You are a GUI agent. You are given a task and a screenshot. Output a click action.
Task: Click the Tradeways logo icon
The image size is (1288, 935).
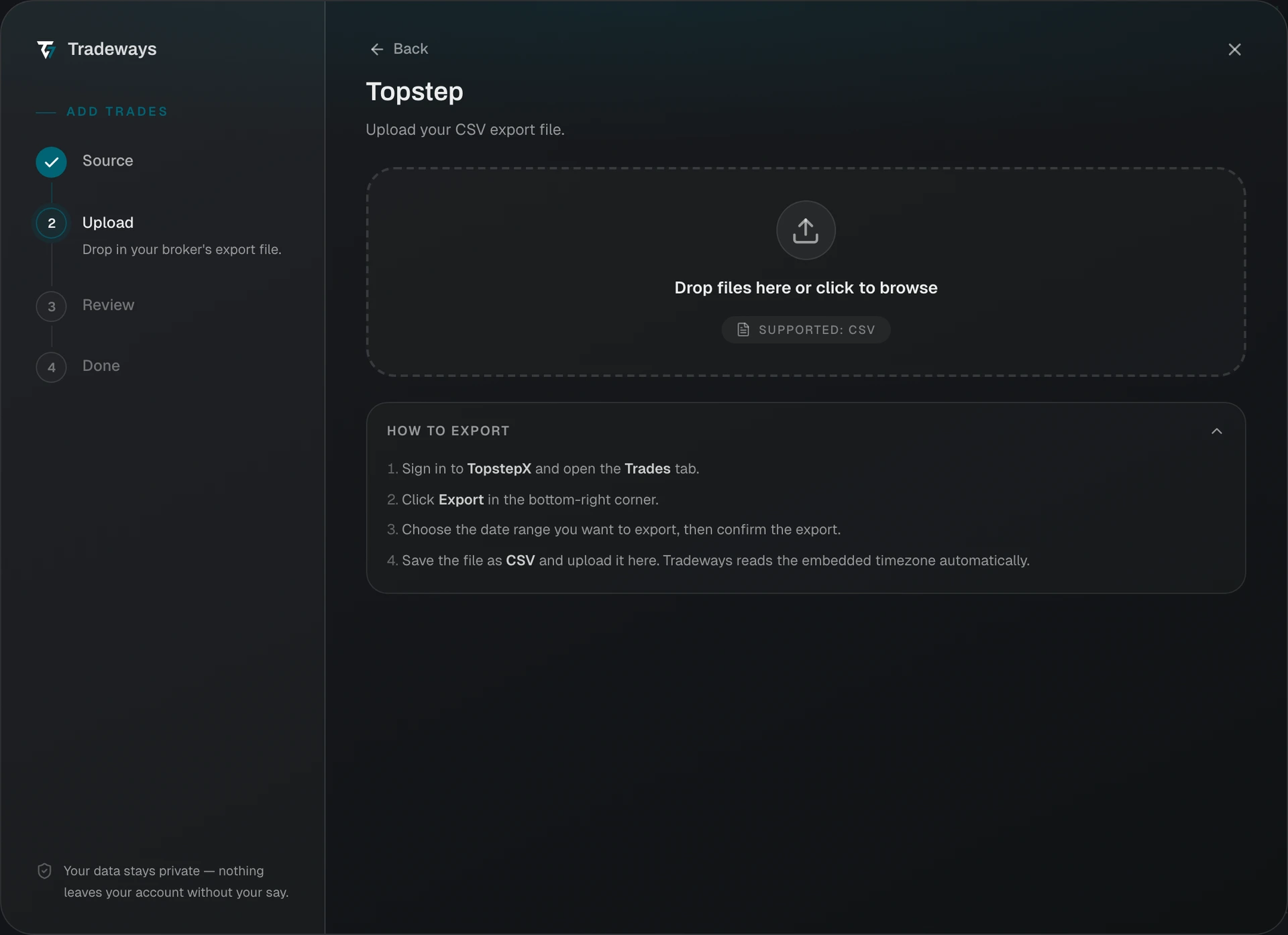[x=46, y=50]
